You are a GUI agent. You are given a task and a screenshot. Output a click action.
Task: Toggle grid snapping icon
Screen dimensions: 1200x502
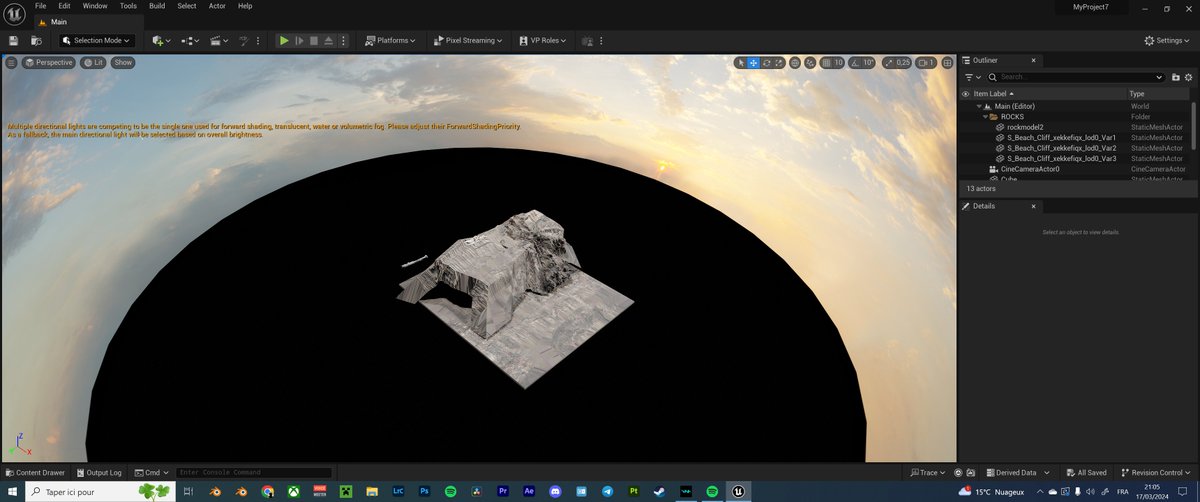tap(826, 62)
